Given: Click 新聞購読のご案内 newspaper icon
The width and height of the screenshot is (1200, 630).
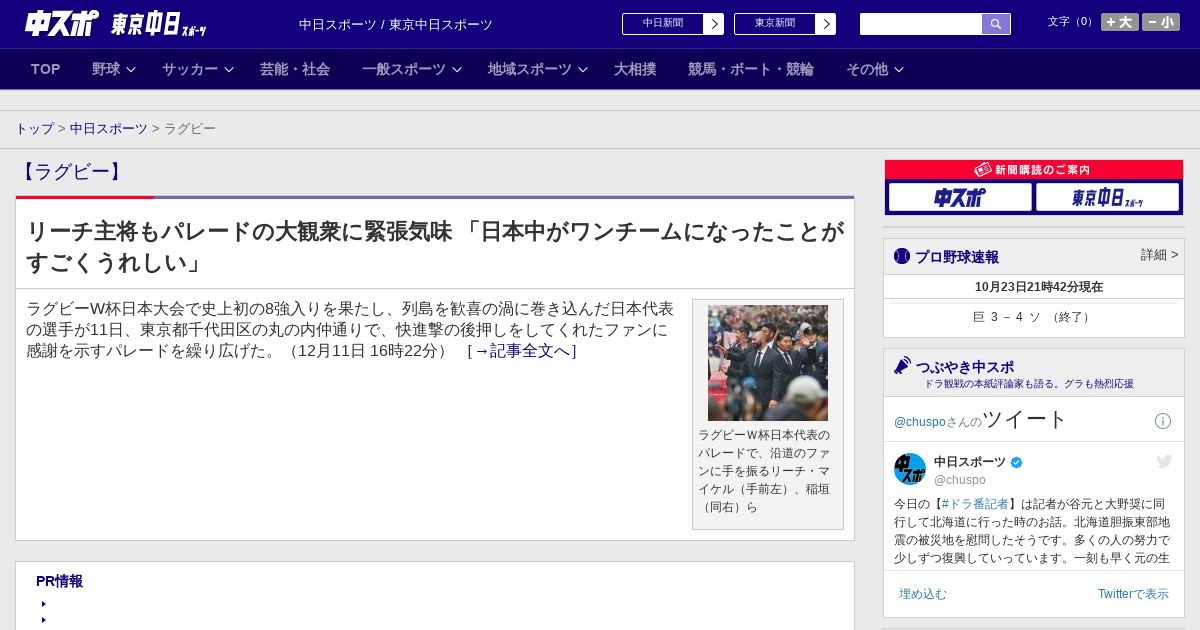Looking at the screenshot, I should point(983,170).
